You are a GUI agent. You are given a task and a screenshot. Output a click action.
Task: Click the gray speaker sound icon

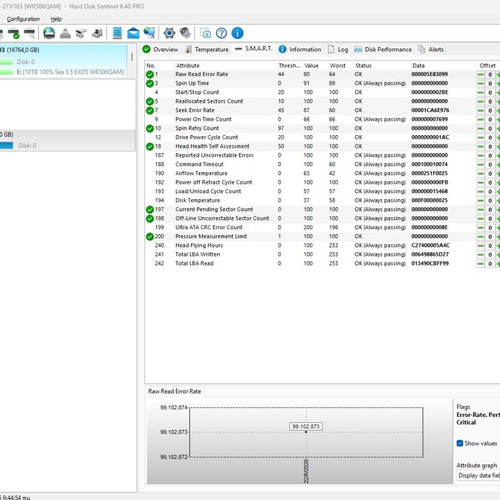click(x=185, y=33)
